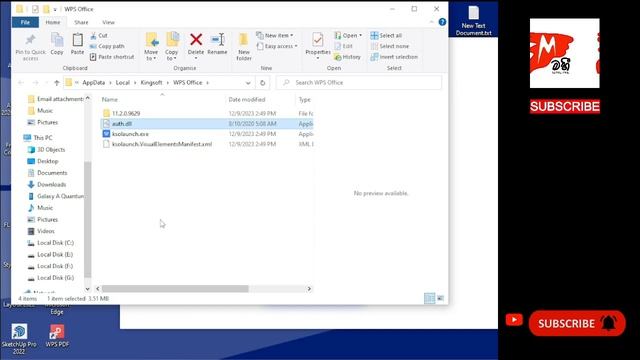
Task: Switch to the Home tab
Action: pos(53,22)
